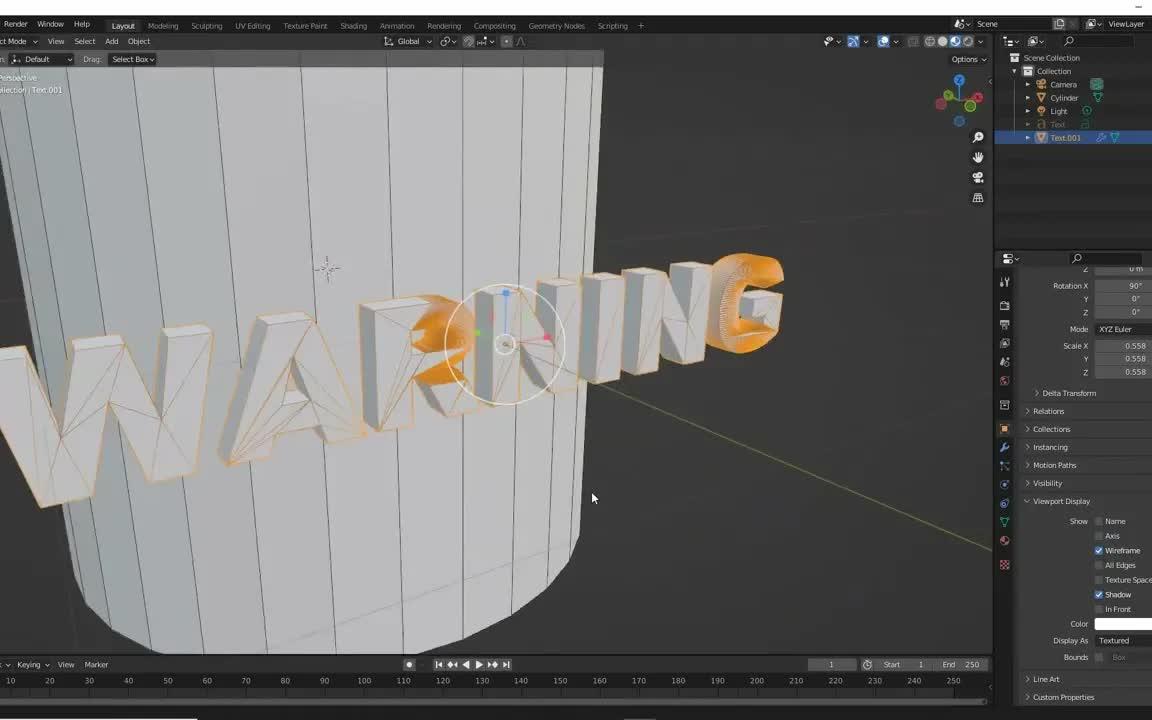
Task: Open the Transform Orientation dropdown showing Global
Action: (408, 41)
